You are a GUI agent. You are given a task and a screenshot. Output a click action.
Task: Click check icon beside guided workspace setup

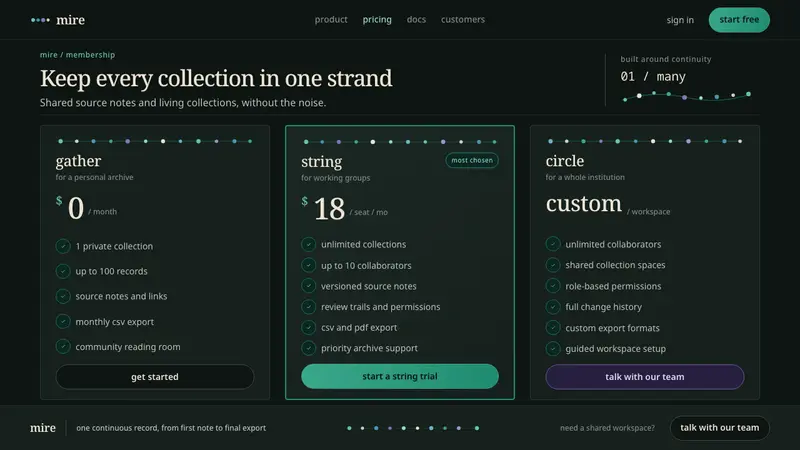553,348
